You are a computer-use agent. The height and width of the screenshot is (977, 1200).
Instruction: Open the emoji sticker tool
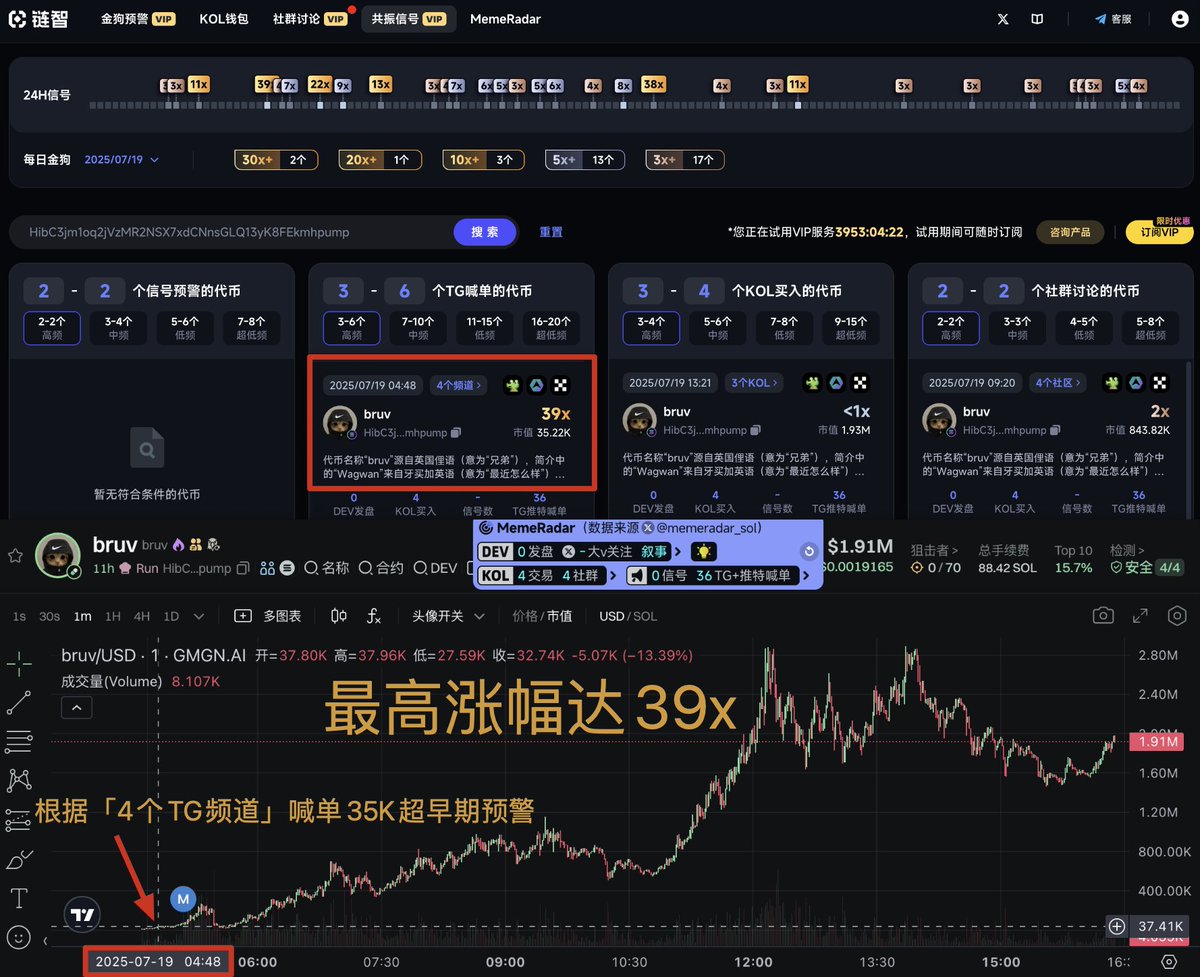pos(19,937)
